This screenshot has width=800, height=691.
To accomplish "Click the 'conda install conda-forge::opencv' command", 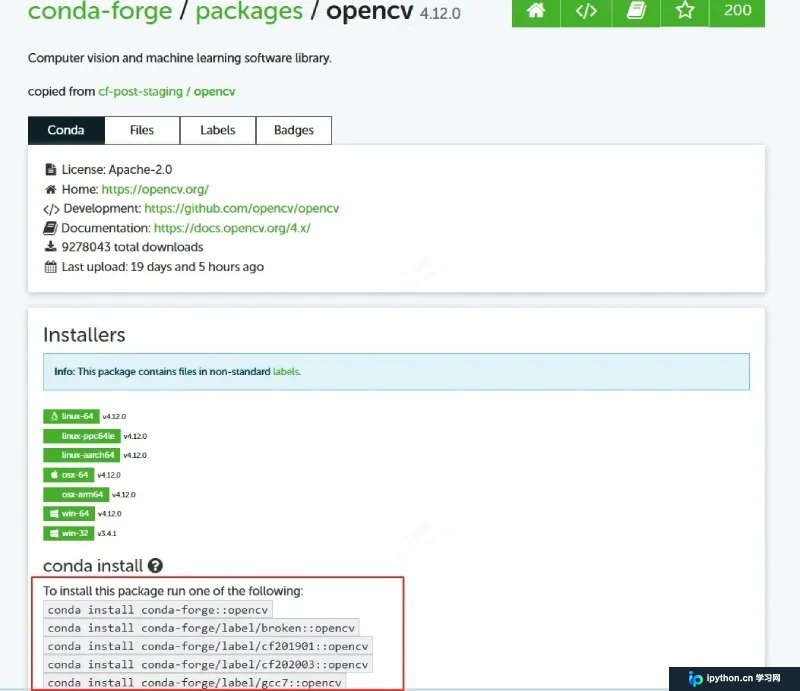I will pos(158,610).
